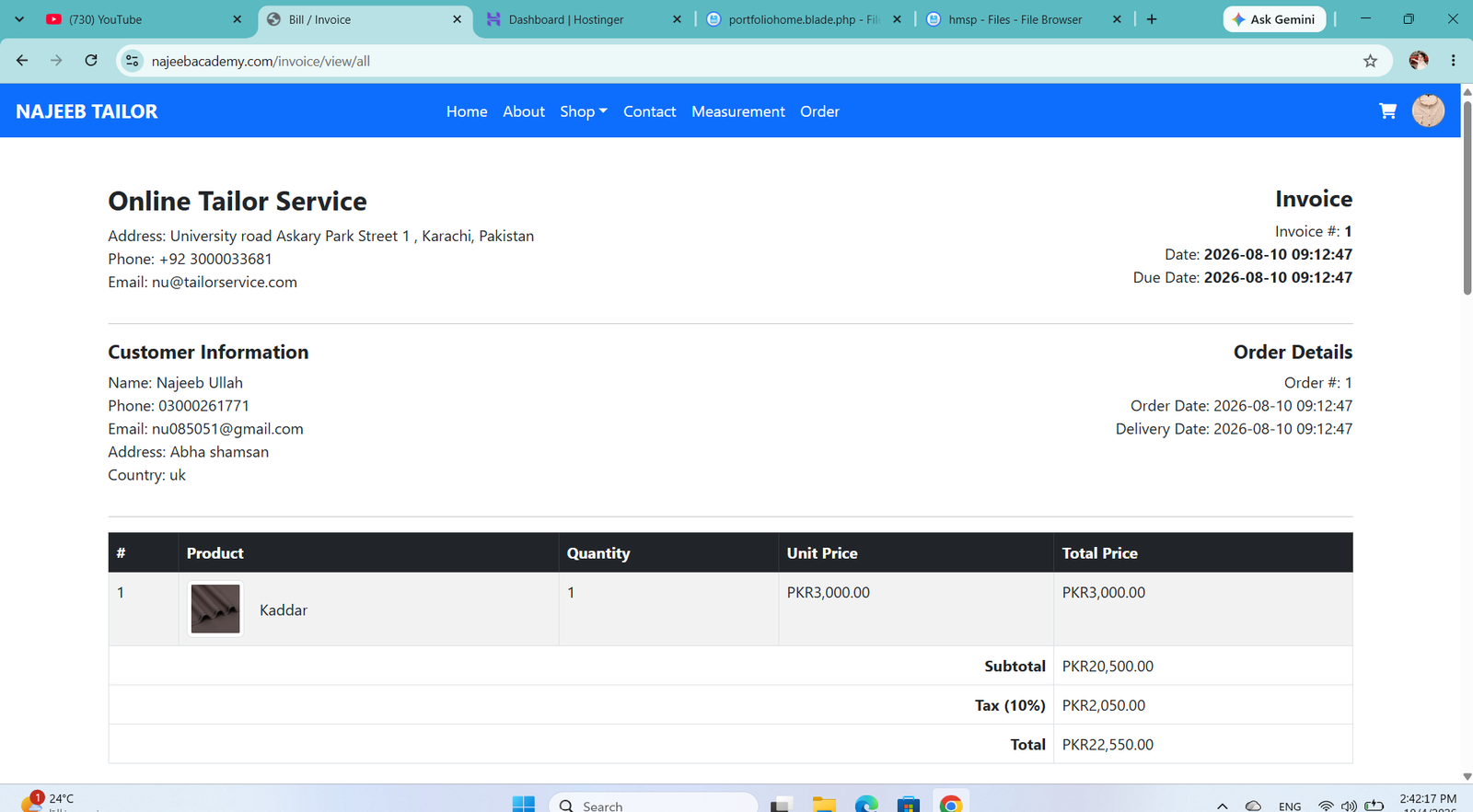Click the Kaddar product thumbnail
The image size is (1473, 812).
point(215,609)
